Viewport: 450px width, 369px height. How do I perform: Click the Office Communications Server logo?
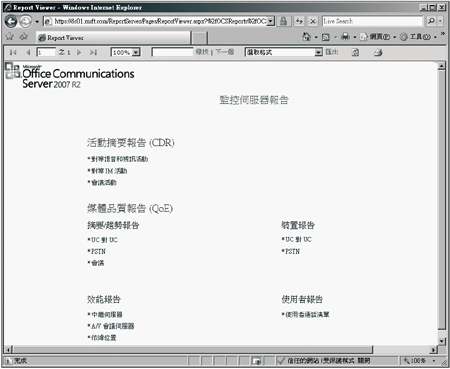pyautogui.click(x=70, y=76)
